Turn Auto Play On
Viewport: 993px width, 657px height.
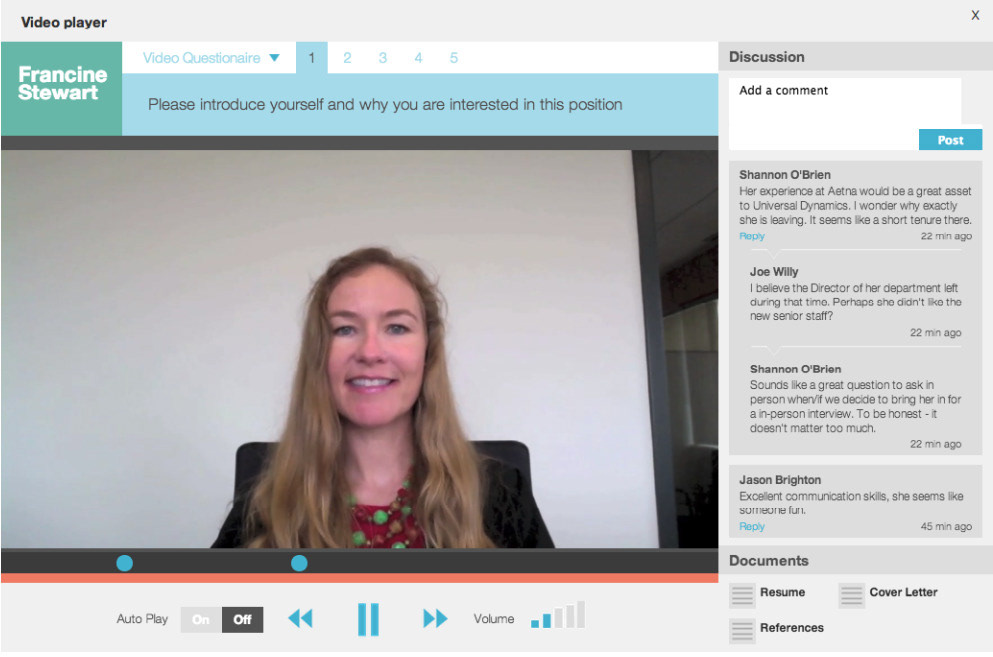(x=201, y=620)
